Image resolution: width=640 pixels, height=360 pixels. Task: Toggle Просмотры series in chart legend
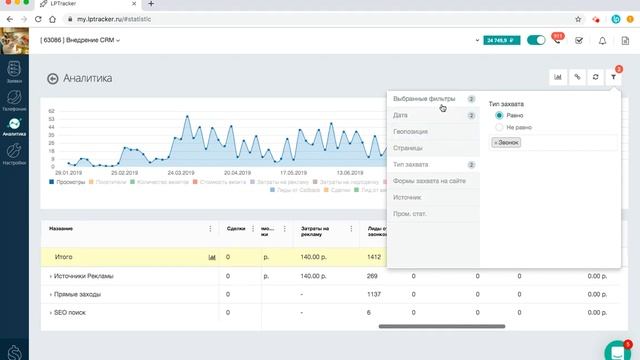point(67,182)
